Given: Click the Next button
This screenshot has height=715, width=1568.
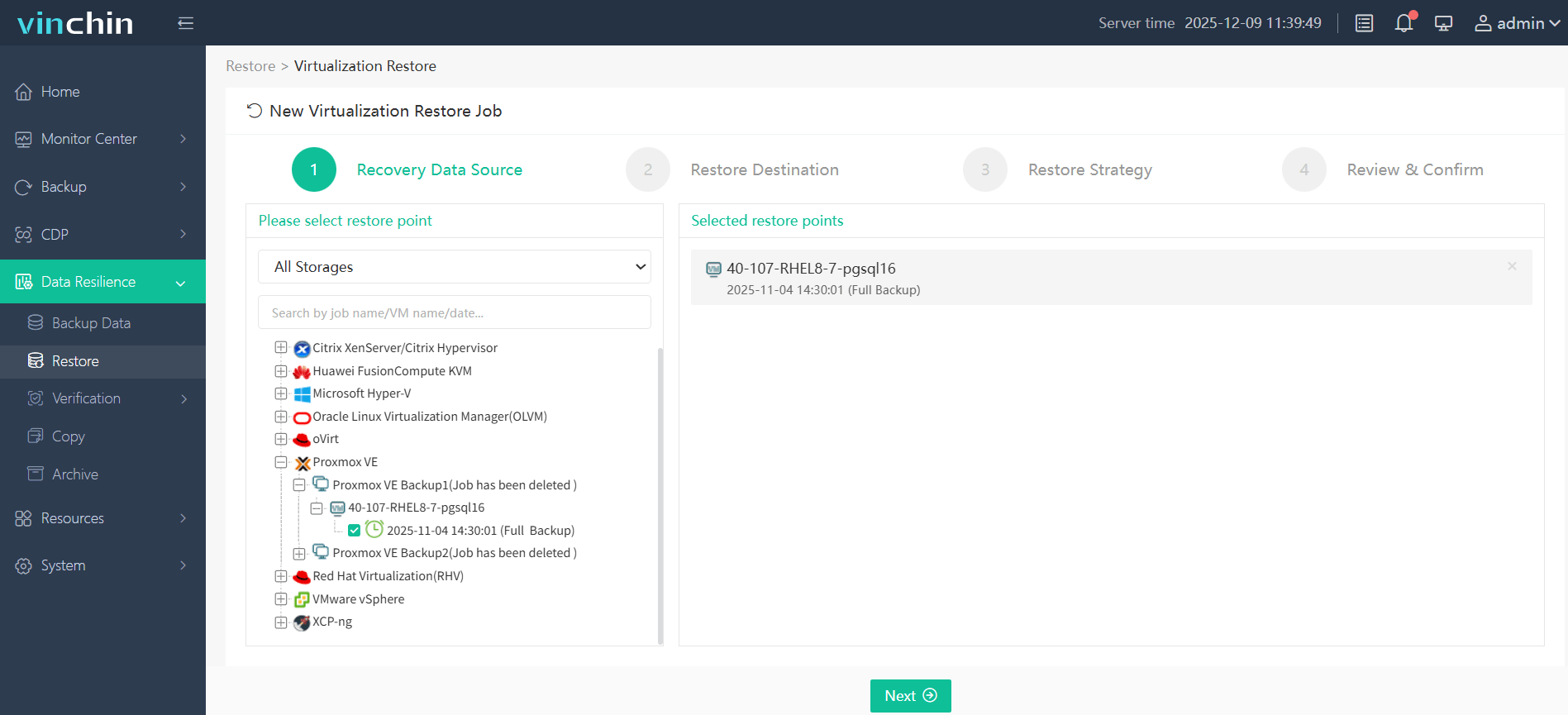Looking at the screenshot, I should coord(910,696).
